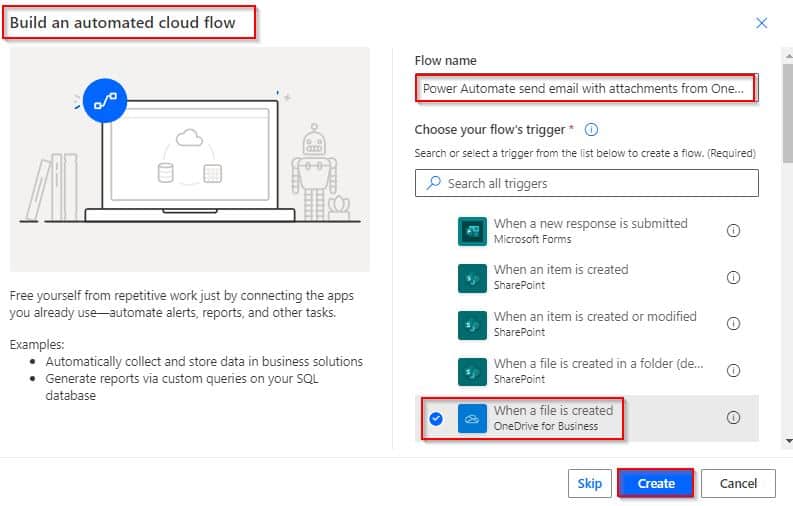Image resolution: width=793 pixels, height=506 pixels.
Task: Click the blue flow connector icon in illustration
Action: [x=105, y=101]
